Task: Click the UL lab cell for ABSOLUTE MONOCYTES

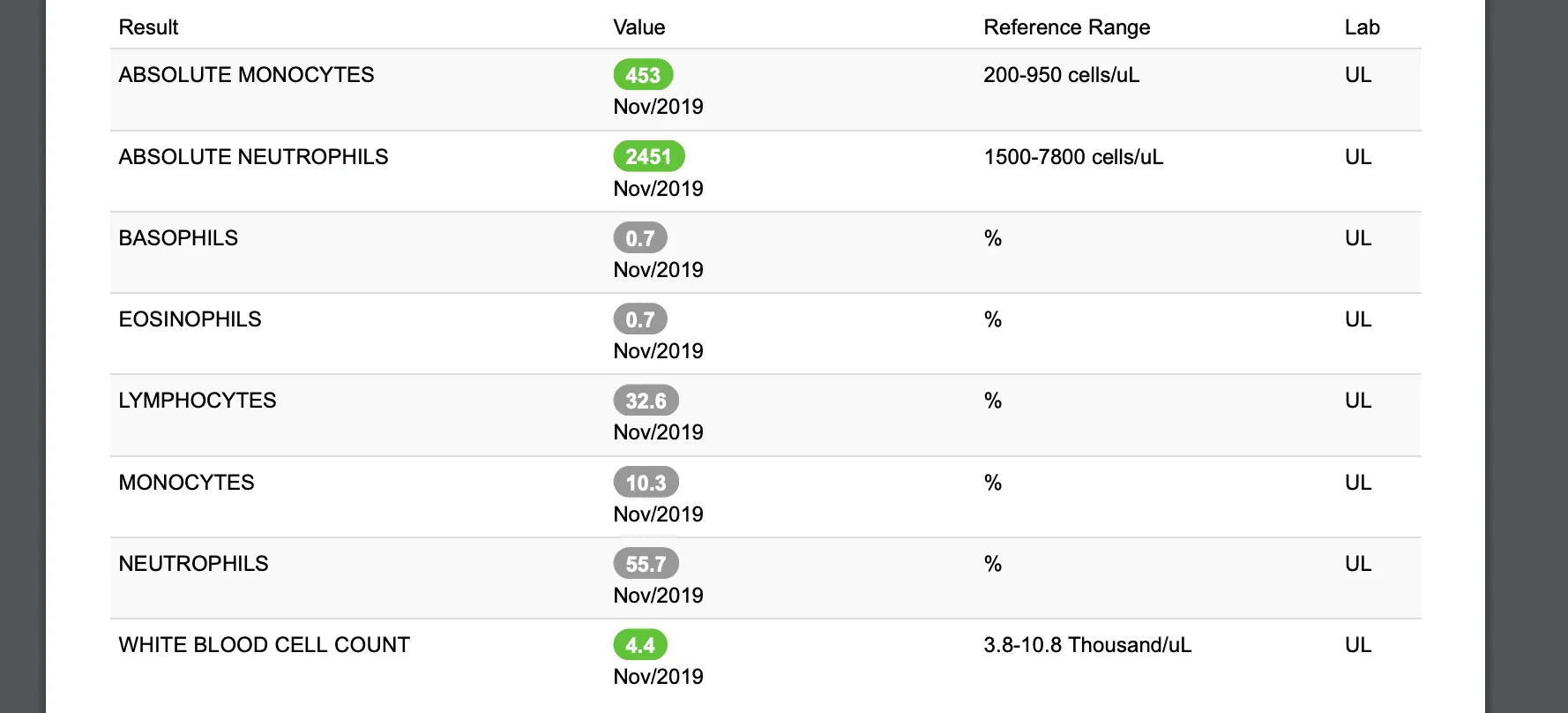Action: coord(1358,75)
